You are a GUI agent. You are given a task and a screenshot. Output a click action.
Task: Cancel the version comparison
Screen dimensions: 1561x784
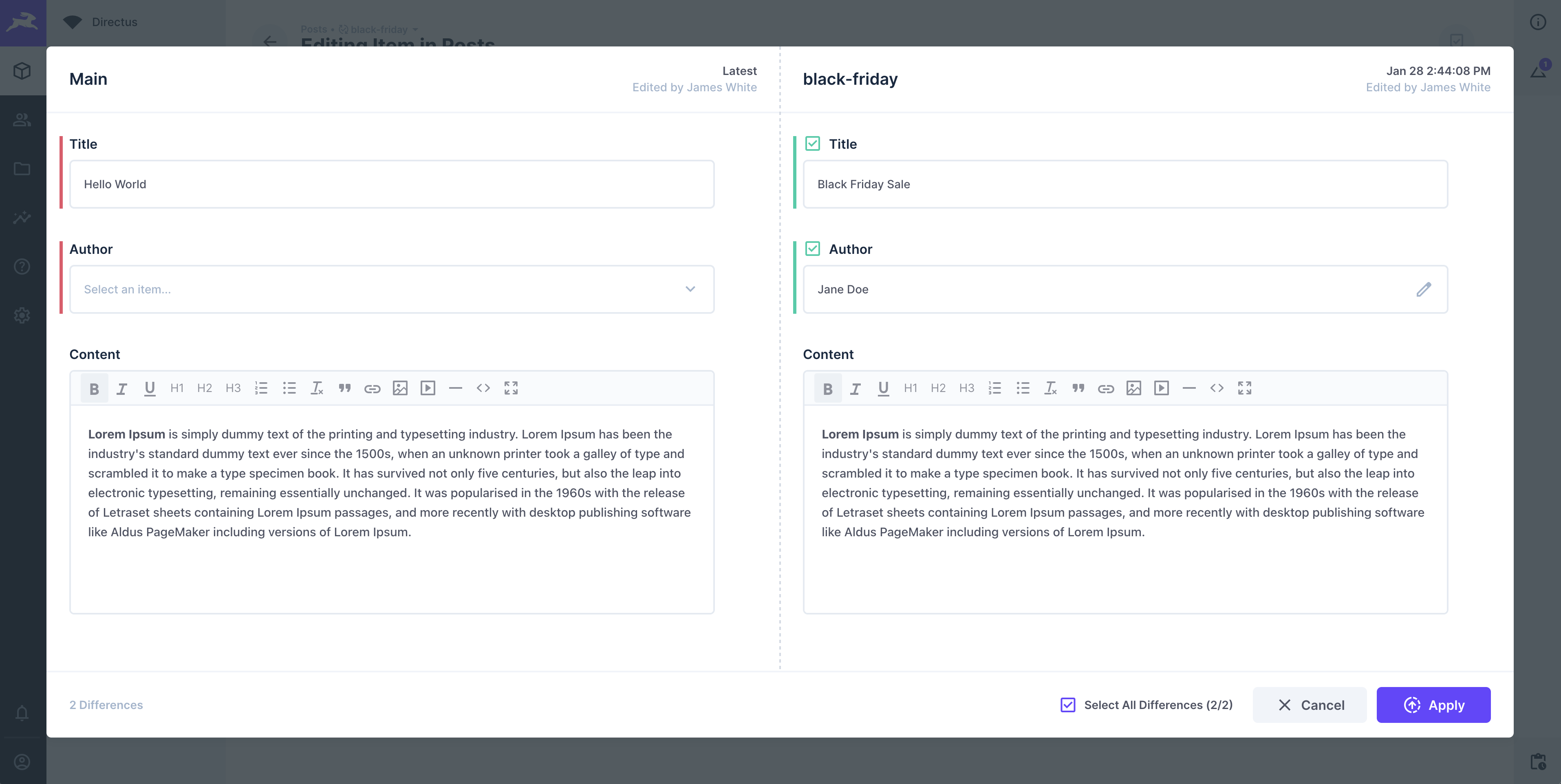point(1310,705)
